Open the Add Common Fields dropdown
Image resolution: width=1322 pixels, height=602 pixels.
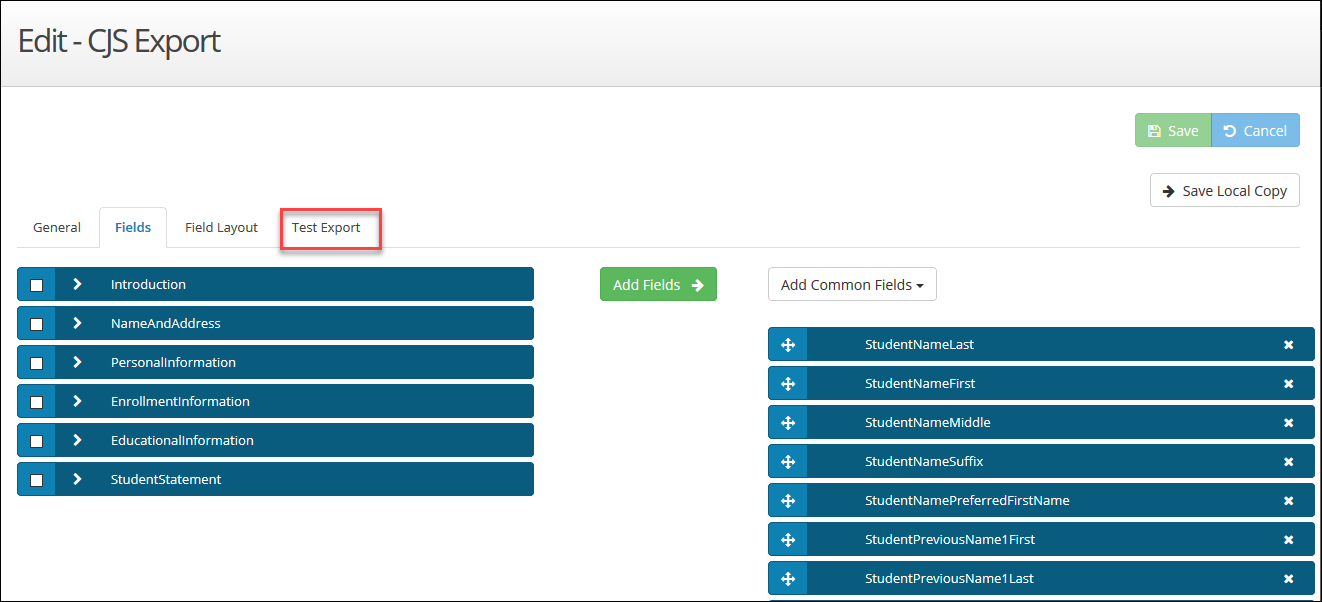click(852, 284)
